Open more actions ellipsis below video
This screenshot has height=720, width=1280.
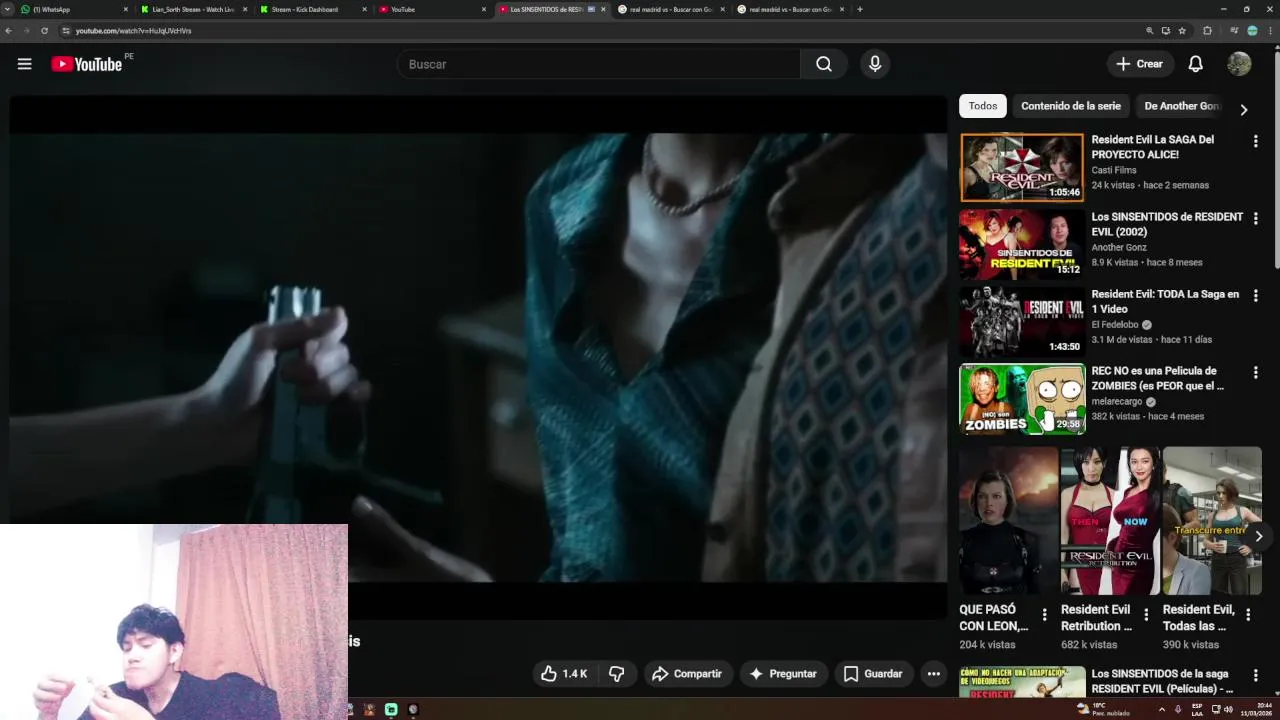[x=933, y=674]
